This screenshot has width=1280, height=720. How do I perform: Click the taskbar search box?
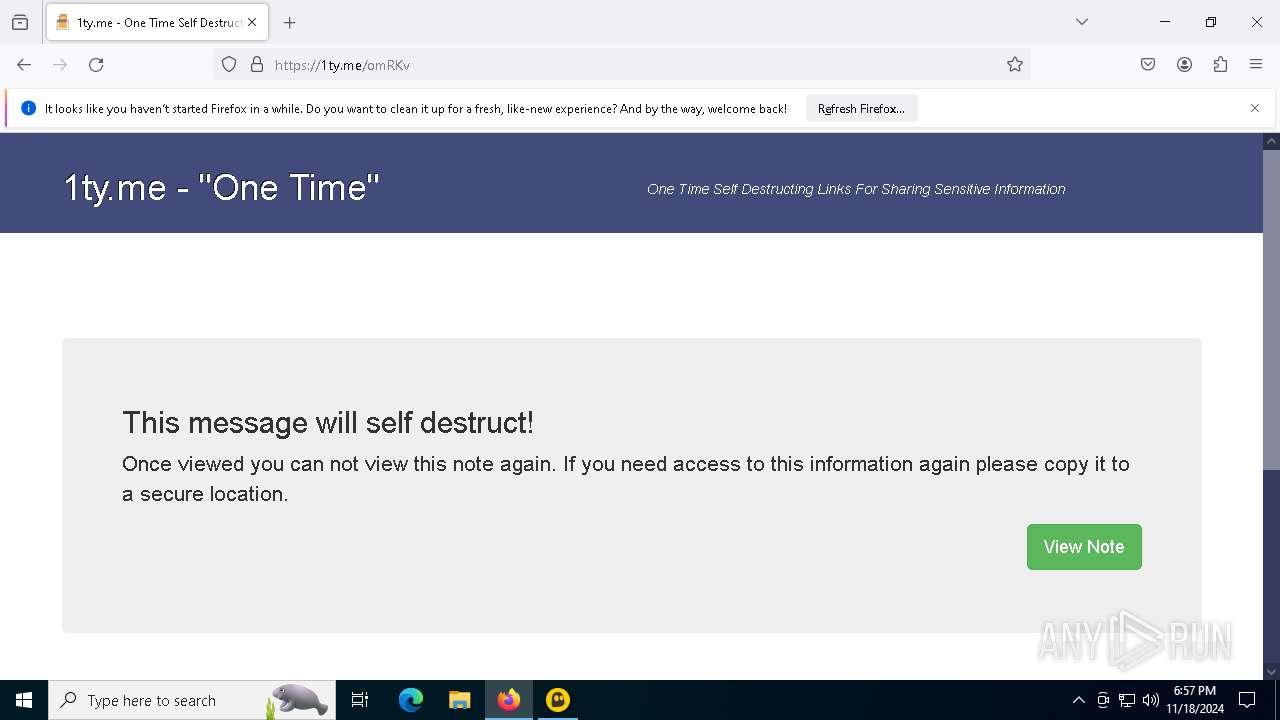click(x=192, y=700)
